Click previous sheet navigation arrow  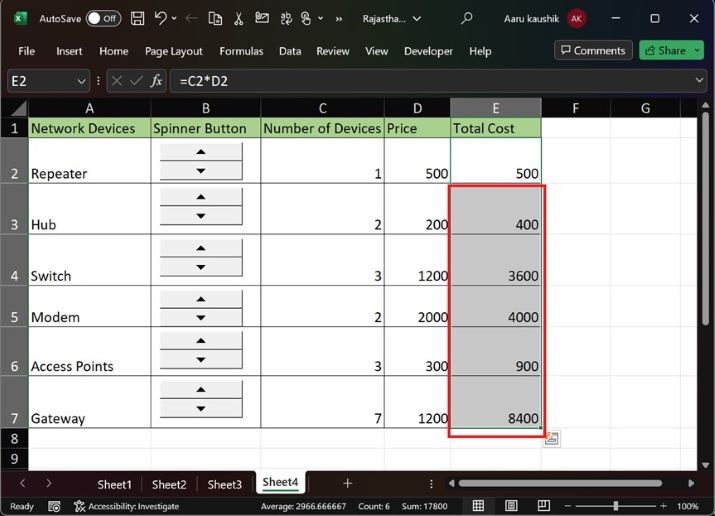(23, 483)
